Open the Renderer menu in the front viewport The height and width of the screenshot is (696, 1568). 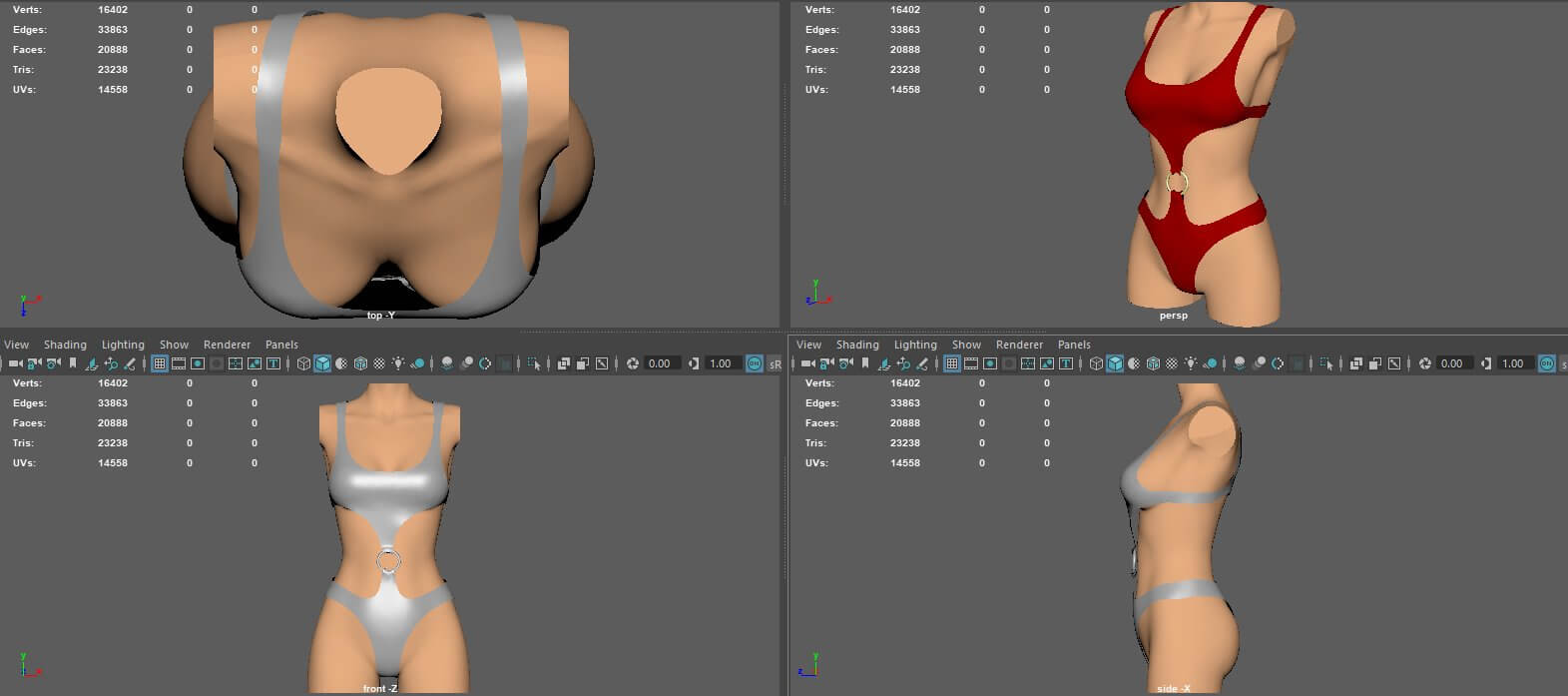click(227, 345)
